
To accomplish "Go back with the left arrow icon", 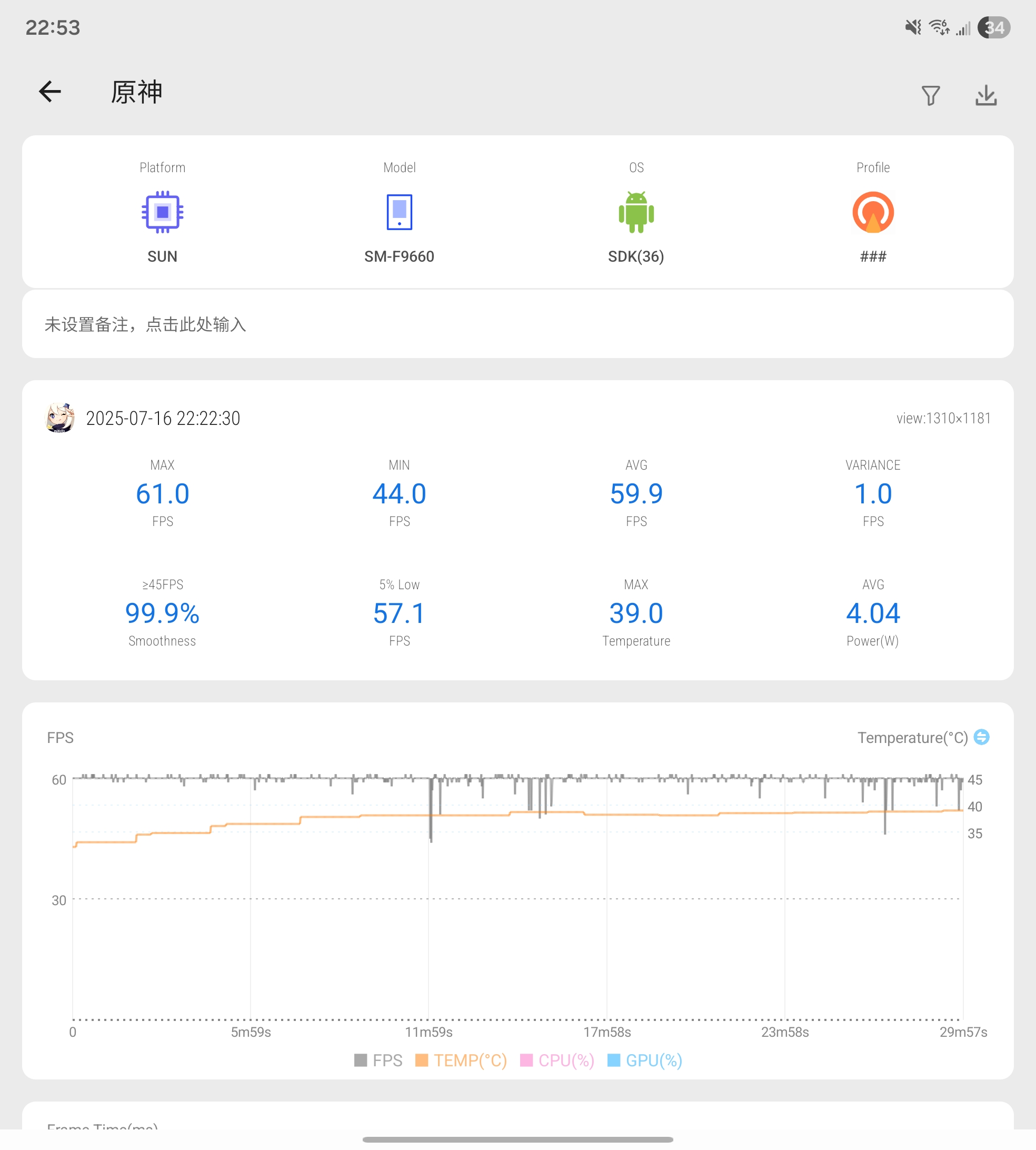I will coord(50,92).
